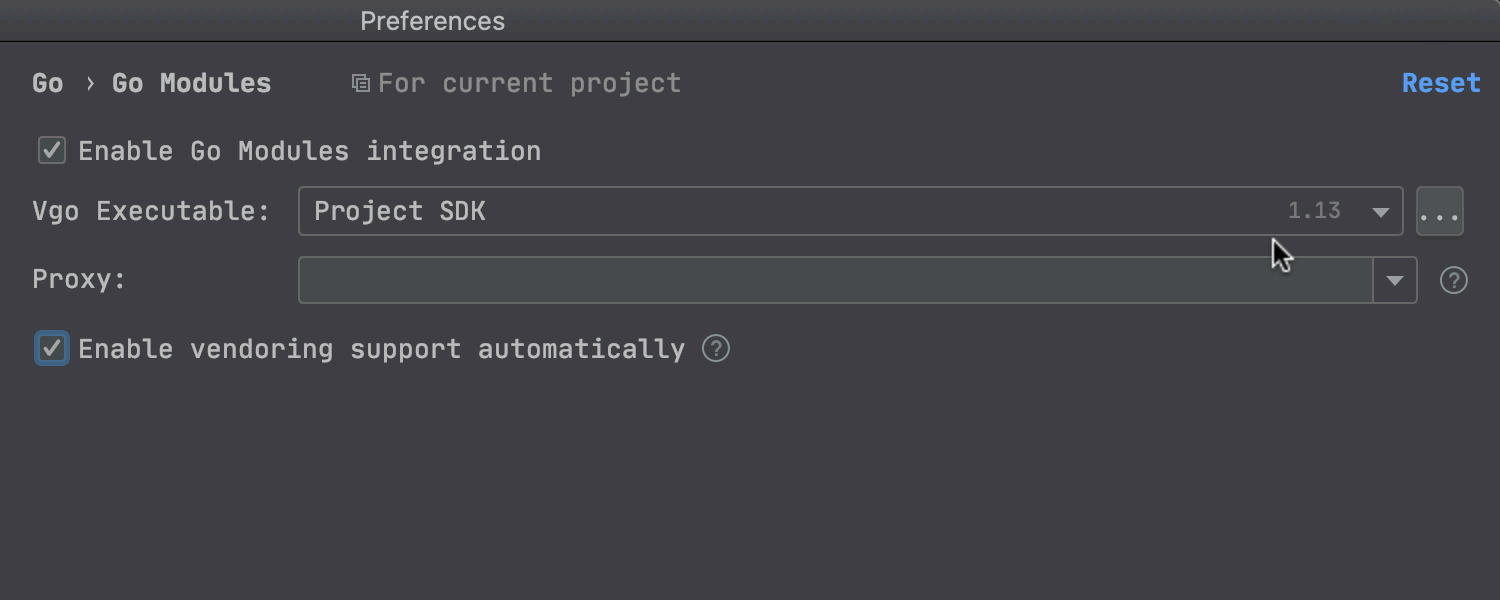Click the 'Vgo Executable:' field label

(x=151, y=211)
